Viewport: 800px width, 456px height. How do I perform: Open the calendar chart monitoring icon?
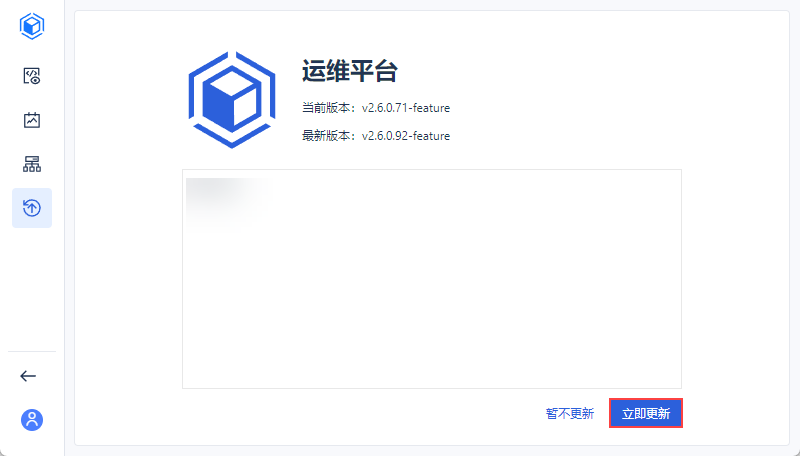(x=32, y=120)
